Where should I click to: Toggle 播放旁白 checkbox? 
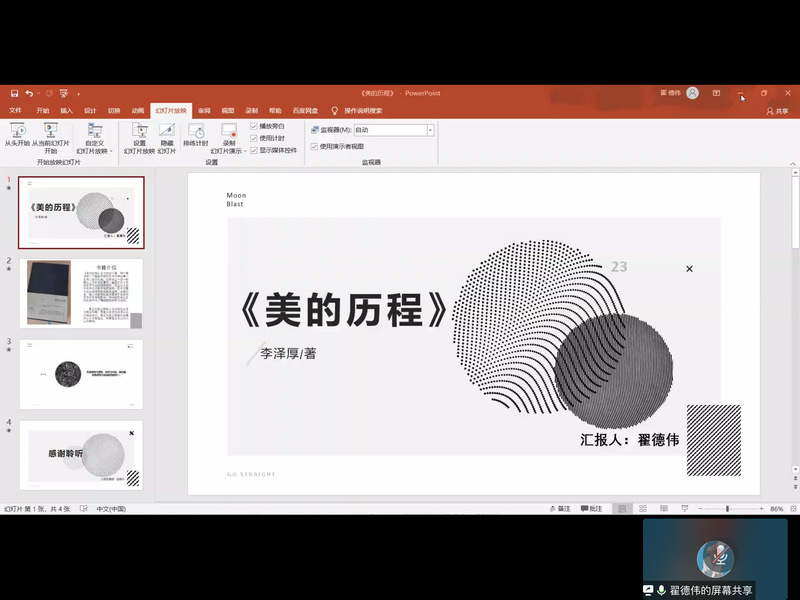pyautogui.click(x=254, y=127)
